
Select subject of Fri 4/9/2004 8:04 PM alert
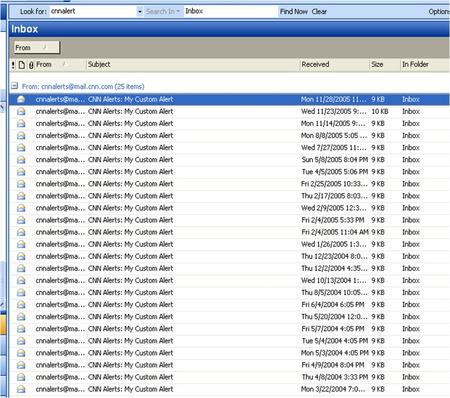point(130,365)
